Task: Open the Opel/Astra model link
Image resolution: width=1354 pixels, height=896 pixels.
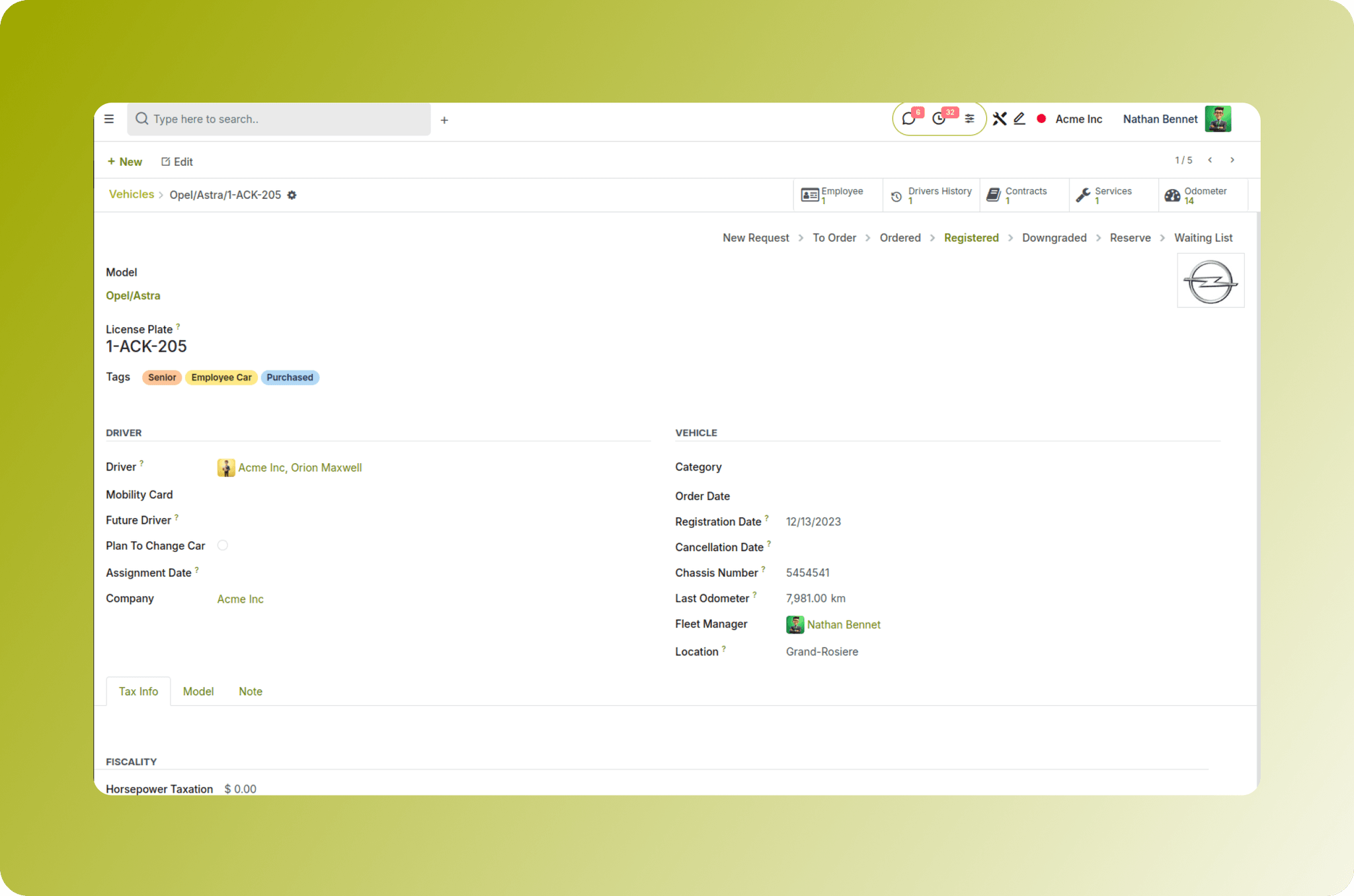Action: [x=133, y=296]
